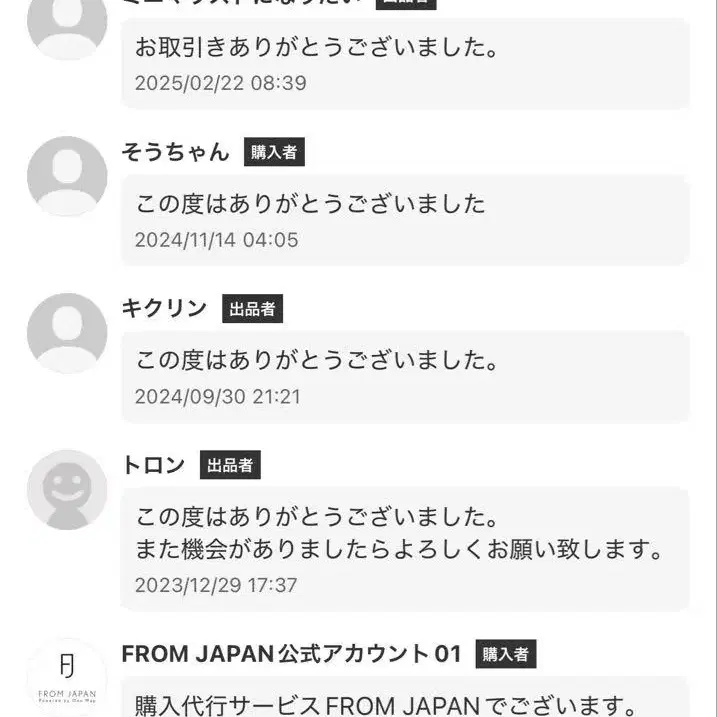Image resolution: width=717 pixels, height=717 pixels.
Task: Select そうちゃん's thank-you comment bubble
Action: coord(405,220)
